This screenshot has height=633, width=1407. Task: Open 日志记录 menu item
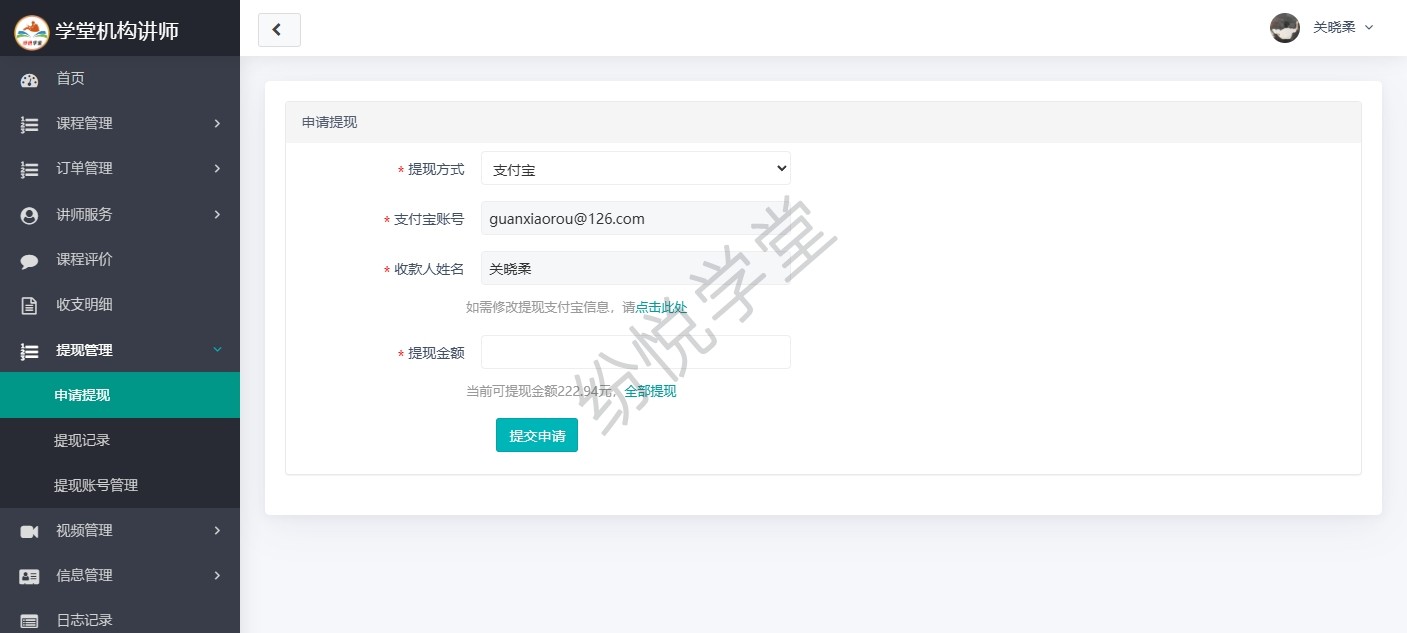pyautogui.click(x=120, y=620)
